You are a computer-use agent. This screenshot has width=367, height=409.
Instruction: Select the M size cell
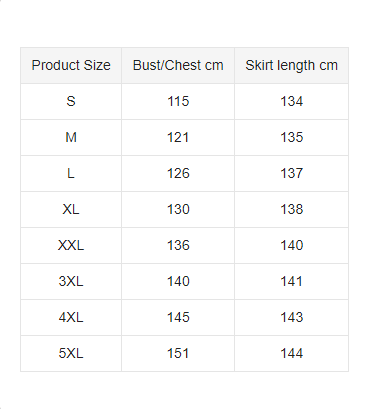(71, 137)
